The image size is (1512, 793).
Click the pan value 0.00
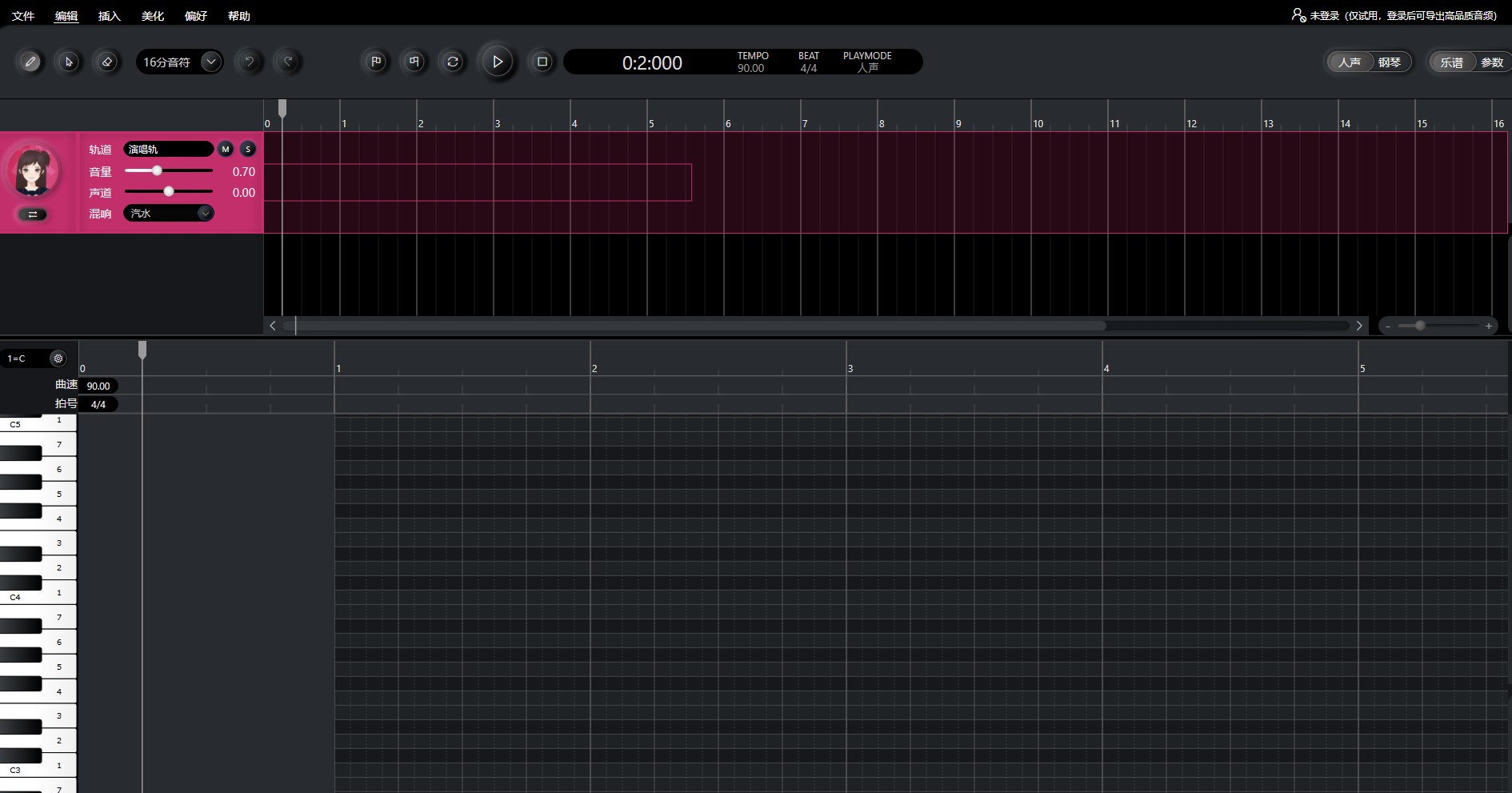243,193
